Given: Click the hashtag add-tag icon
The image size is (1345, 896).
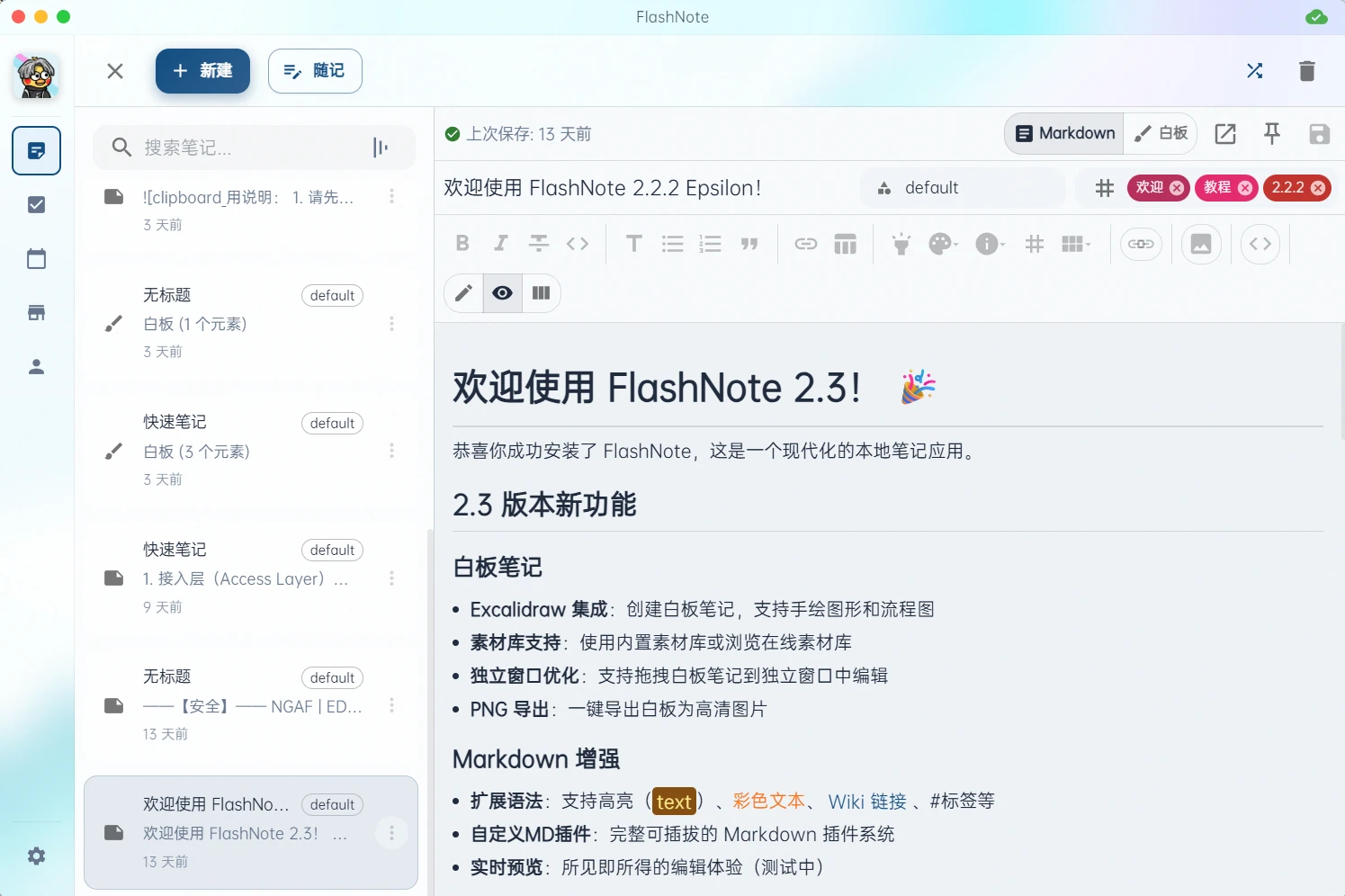Looking at the screenshot, I should click(1105, 188).
